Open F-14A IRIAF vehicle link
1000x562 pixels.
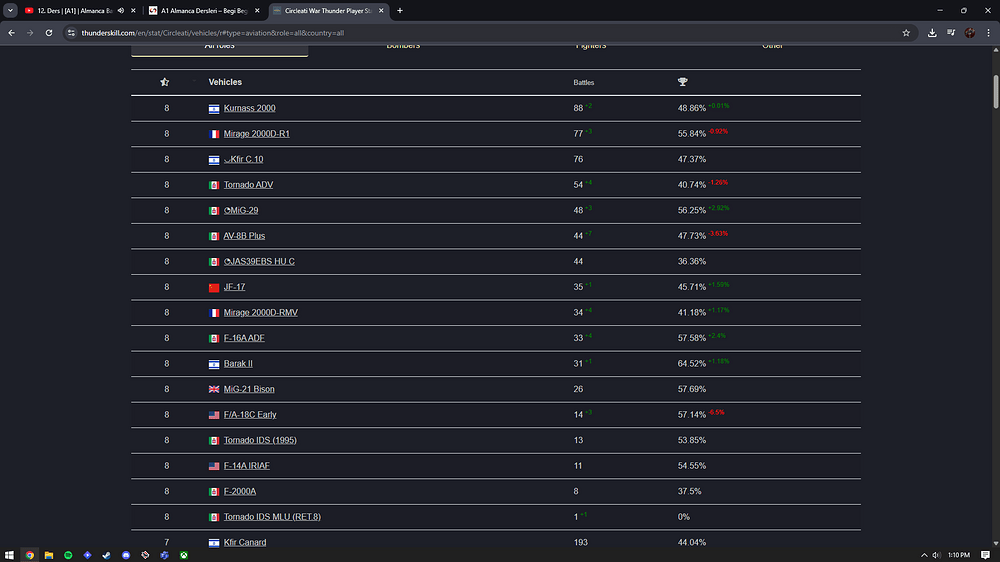click(x=247, y=465)
